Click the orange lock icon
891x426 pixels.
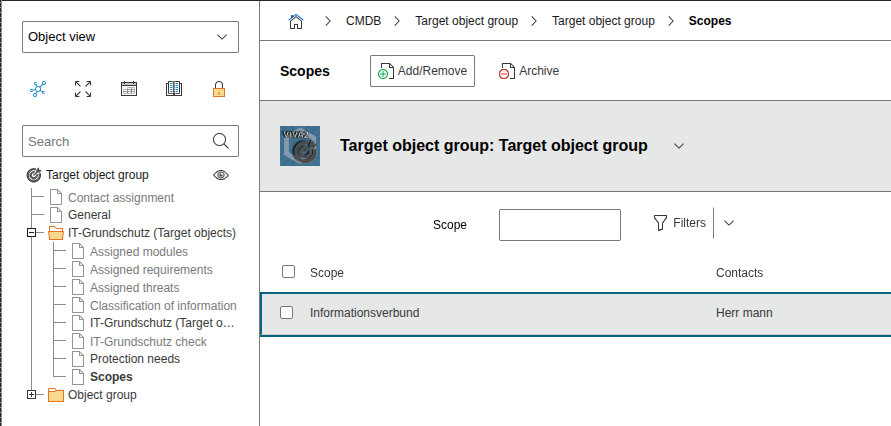tap(219, 89)
